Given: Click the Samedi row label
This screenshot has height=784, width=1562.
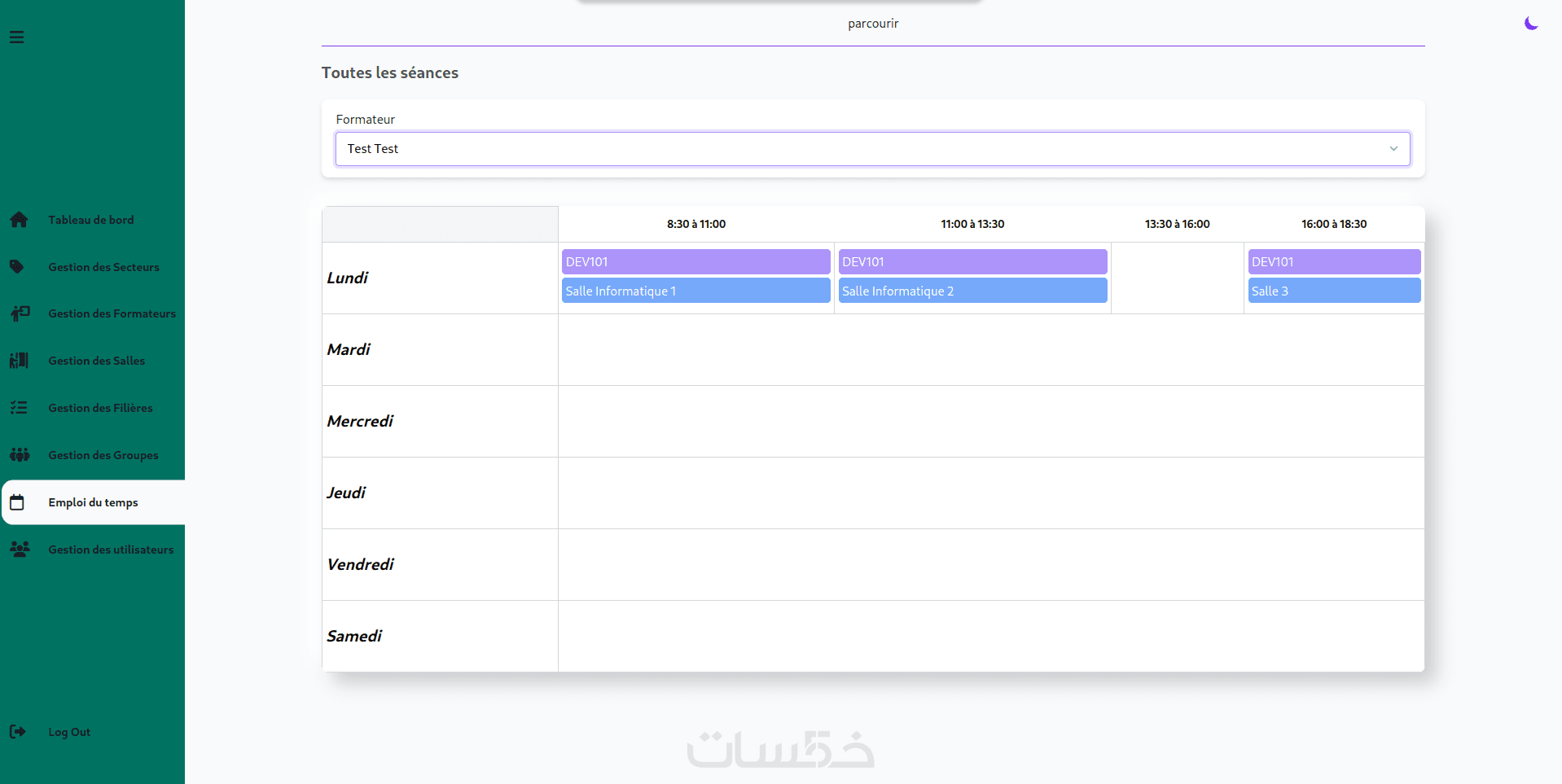Looking at the screenshot, I should click(354, 636).
